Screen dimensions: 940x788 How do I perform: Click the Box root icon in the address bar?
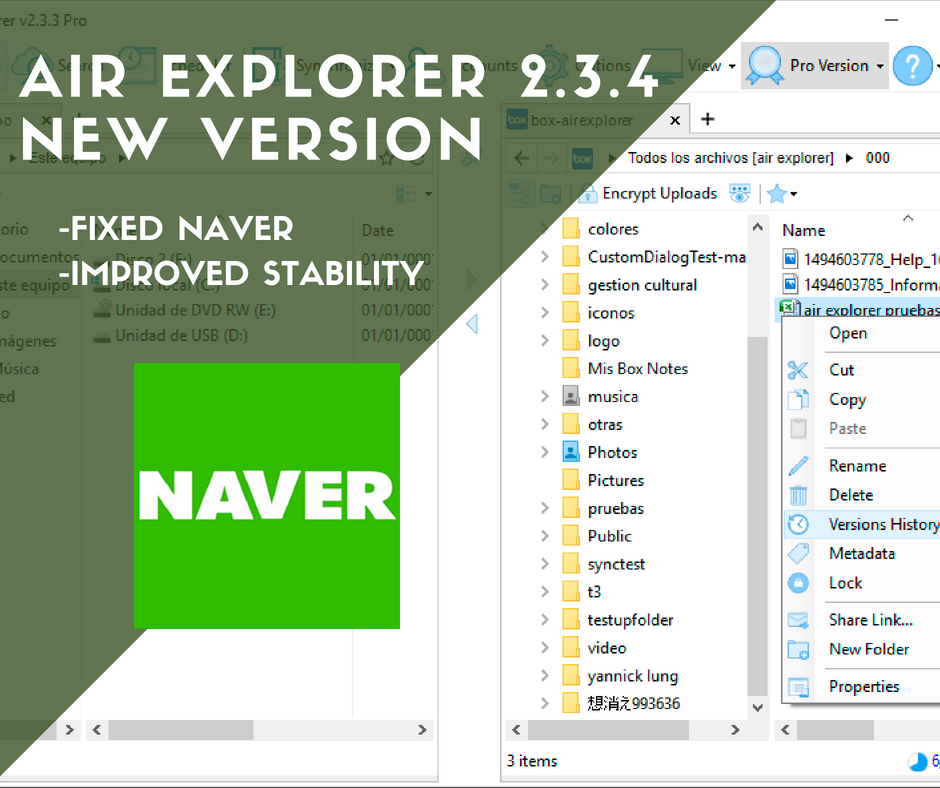click(x=582, y=158)
